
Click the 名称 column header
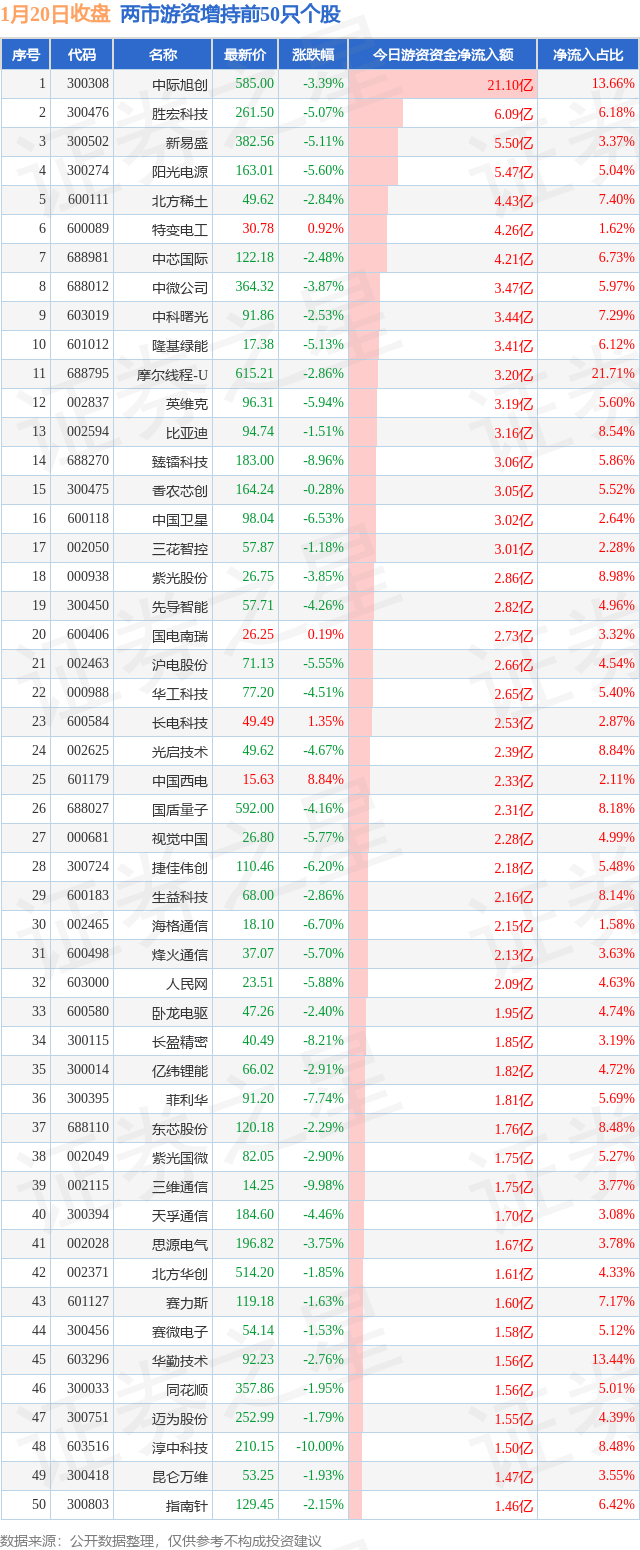click(x=162, y=55)
